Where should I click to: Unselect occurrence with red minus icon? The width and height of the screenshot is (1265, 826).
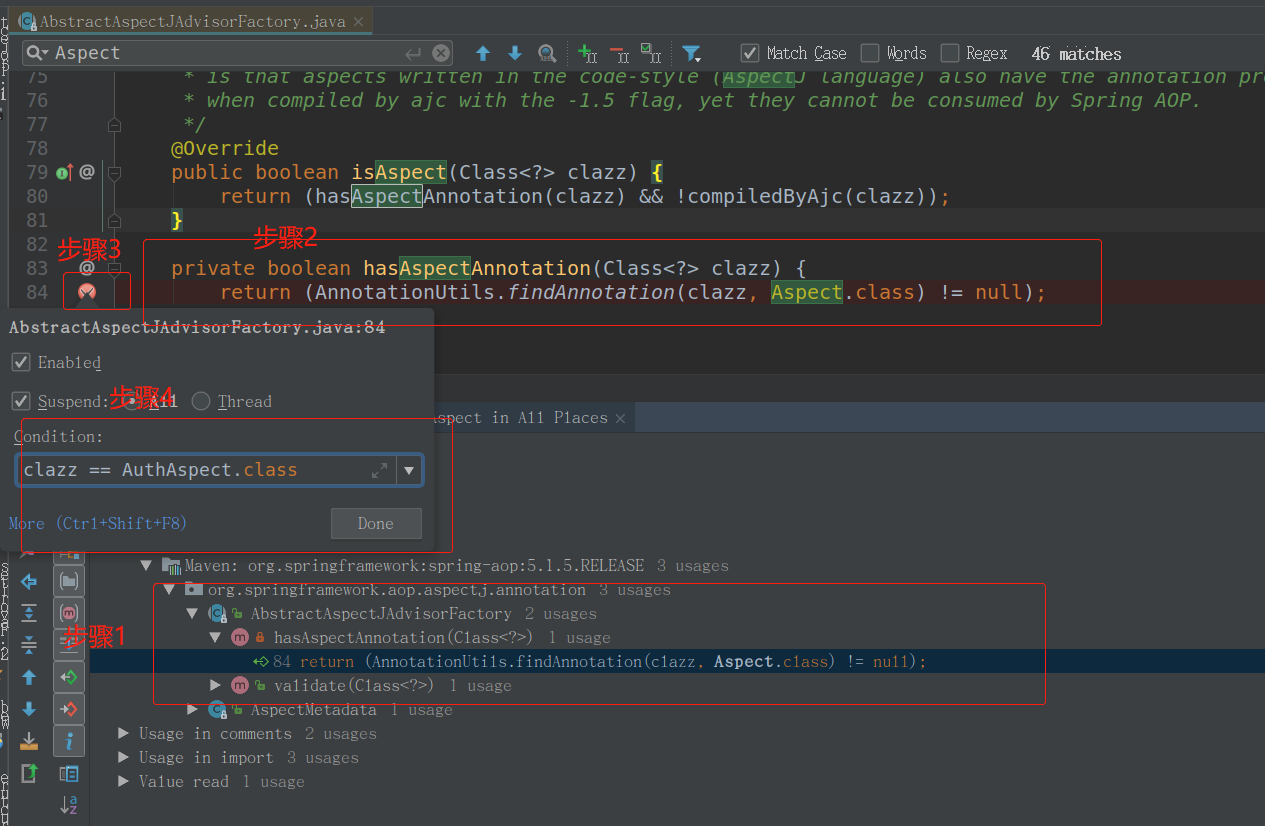click(619, 53)
